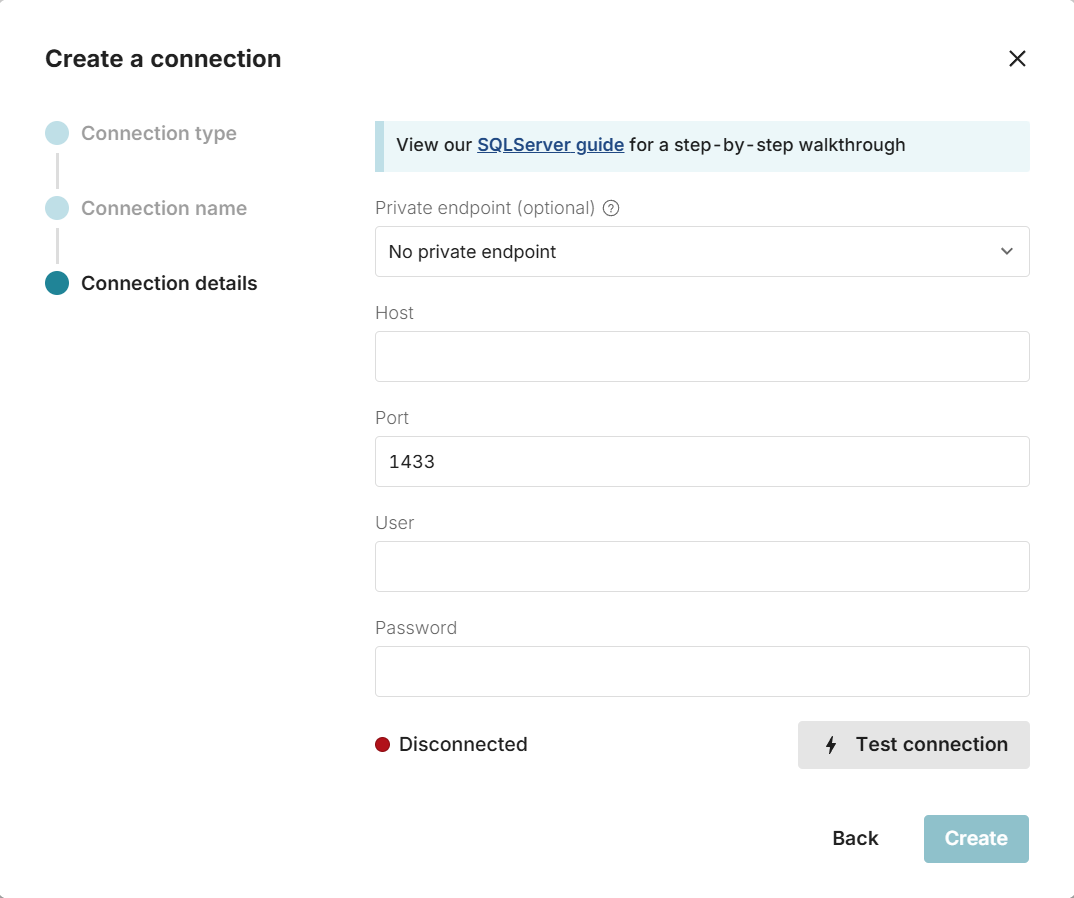Open the SQLServer guide link

(550, 145)
